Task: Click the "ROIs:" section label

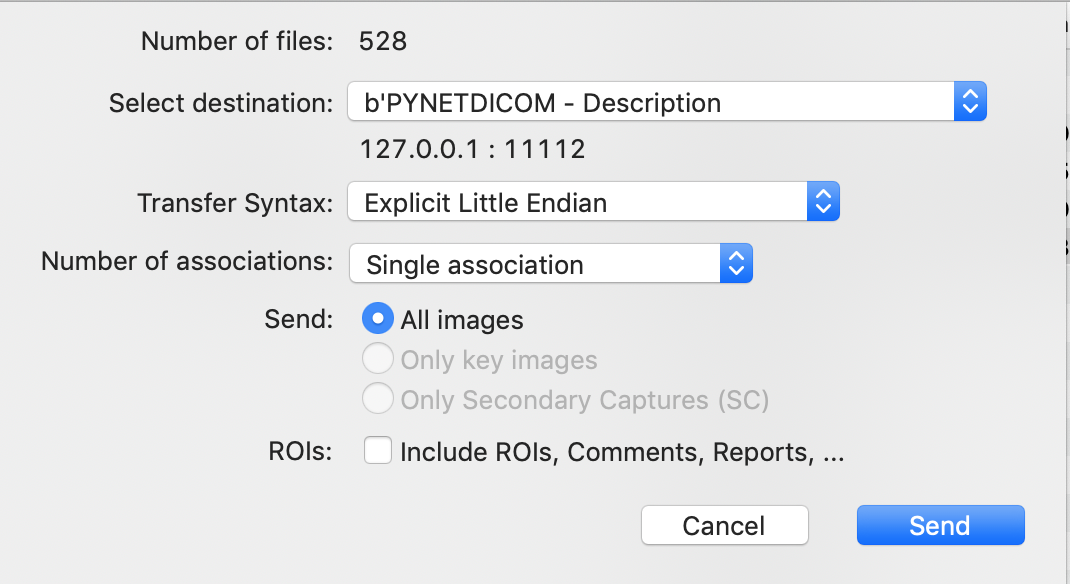Action: (303, 450)
